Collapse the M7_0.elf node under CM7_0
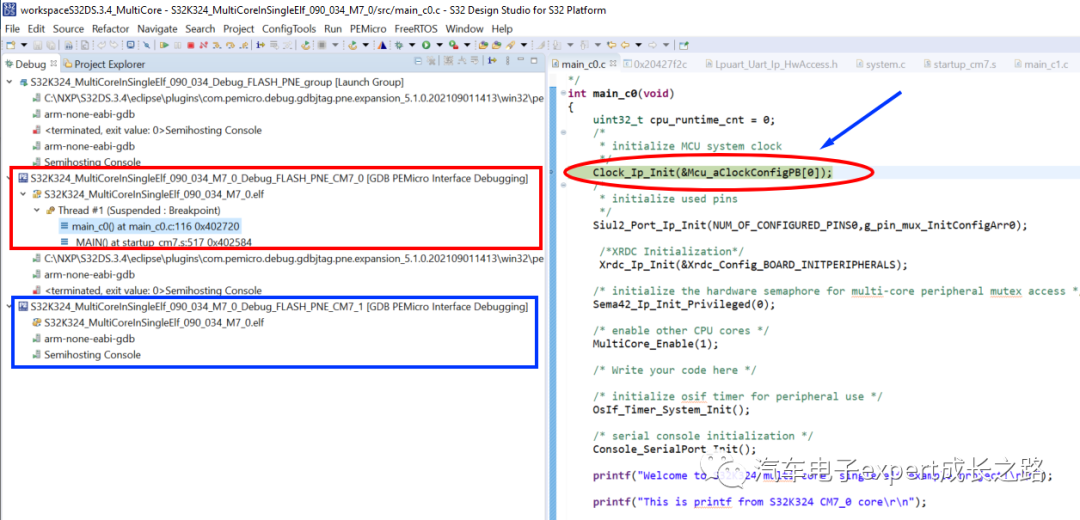The height and width of the screenshot is (520, 1080). (22, 194)
